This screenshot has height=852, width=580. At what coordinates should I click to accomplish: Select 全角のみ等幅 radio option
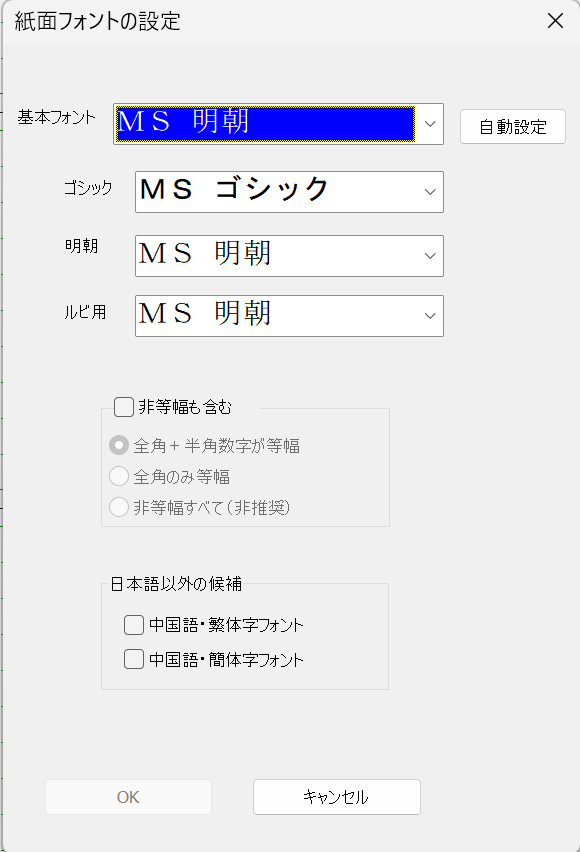(x=119, y=477)
